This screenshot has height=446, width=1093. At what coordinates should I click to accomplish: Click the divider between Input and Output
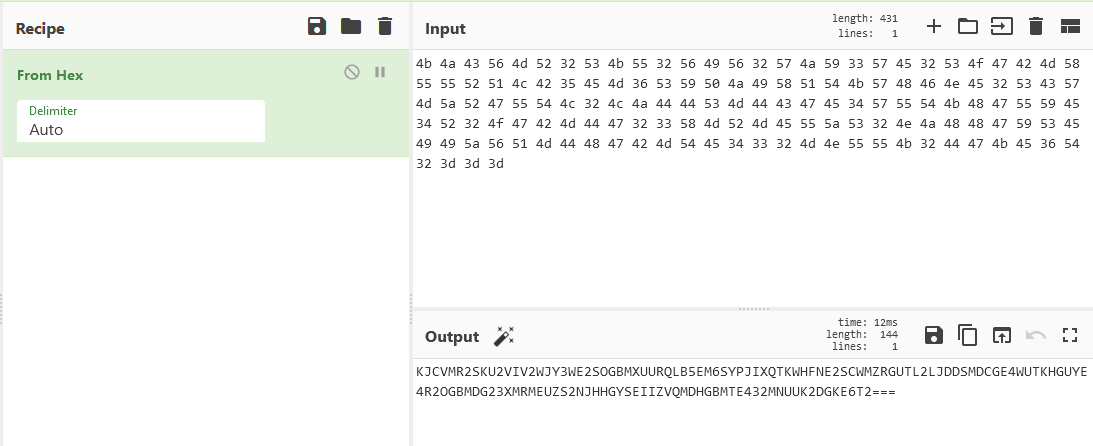(750, 309)
